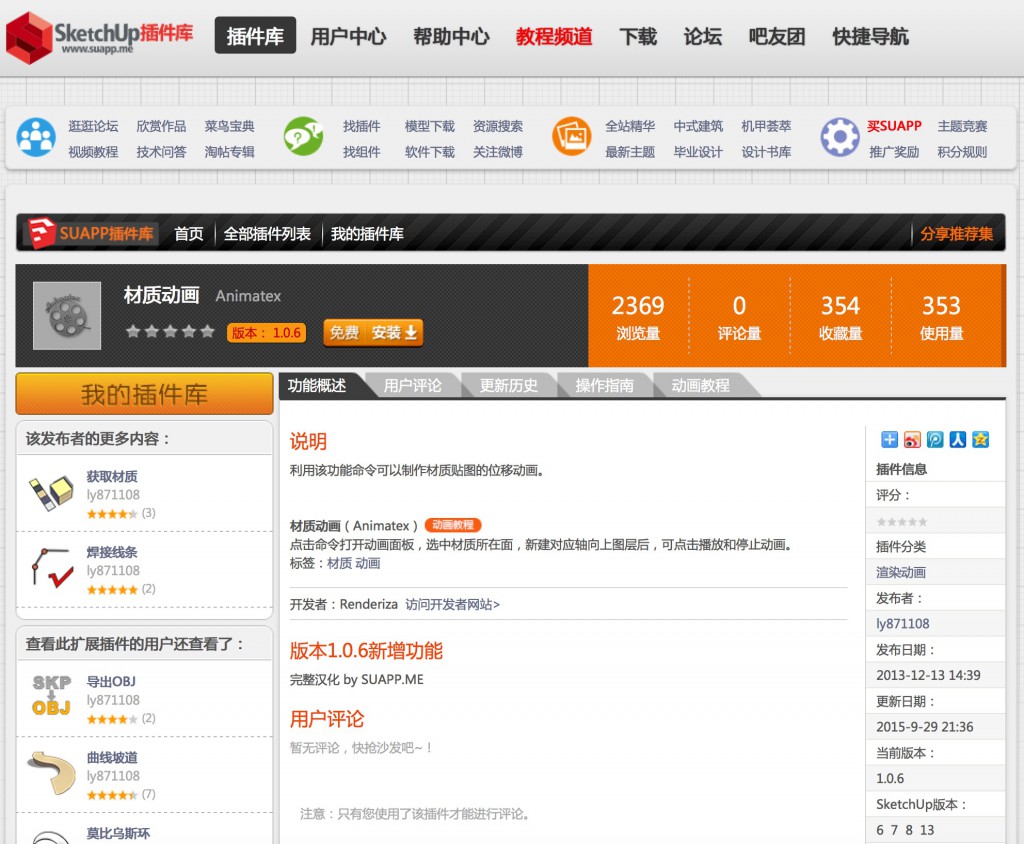Click the purple gear settings icon

tap(840, 137)
